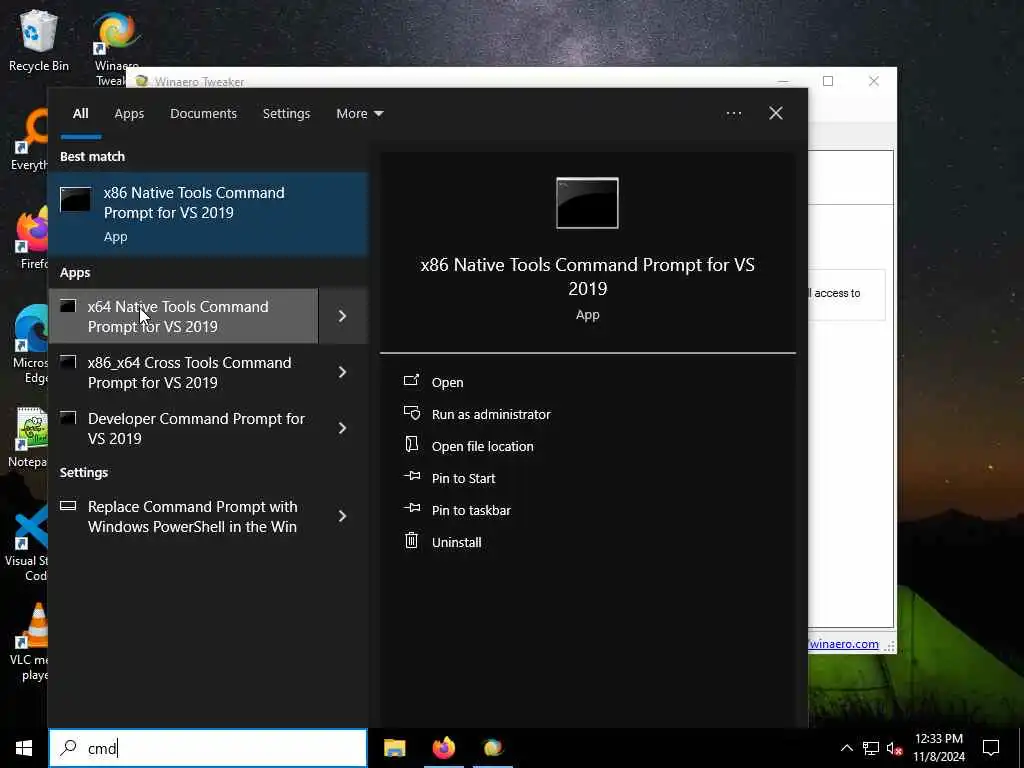Expand arrow for Developer Command Prompt result
Viewport: 1024px width, 768px height.
(343, 428)
